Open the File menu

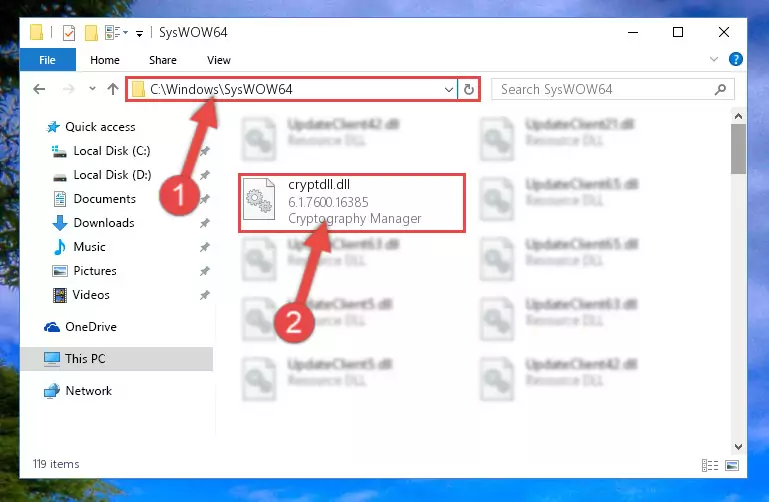click(48, 60)
